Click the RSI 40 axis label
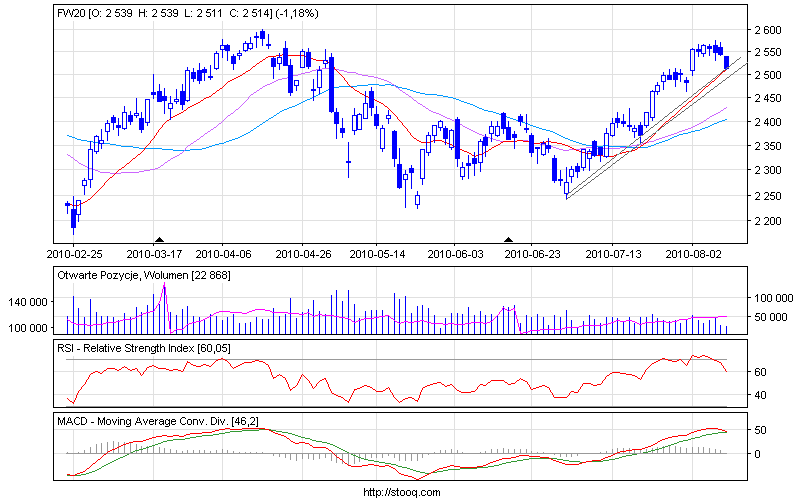This screenshot has width=800, height=500. [x=760, y=395]
